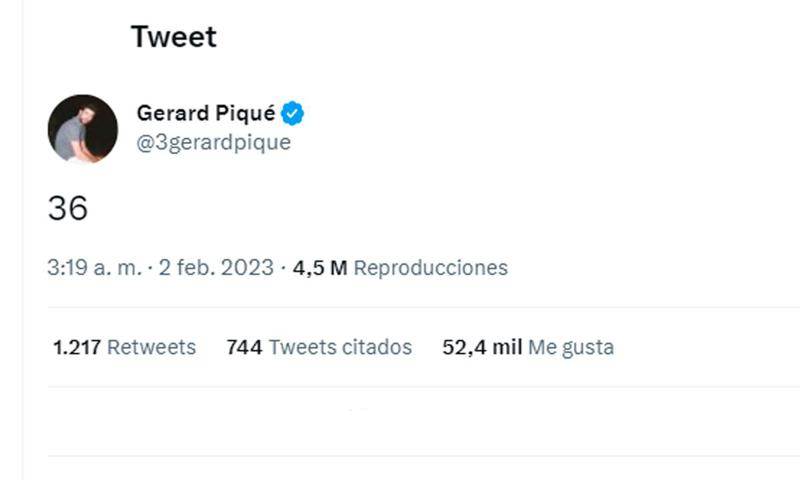Image resolution: width=800 pixels, height=480 pixels.
Task: Open the Tweets citados list
Action: pos(341,347)
